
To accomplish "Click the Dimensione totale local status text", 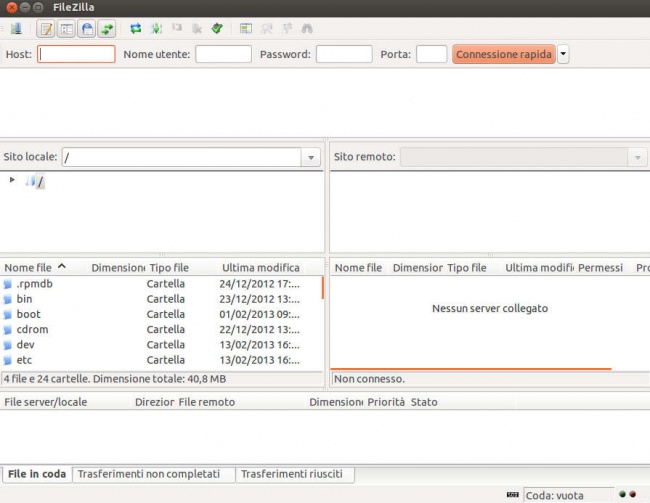I will [160, 379].
